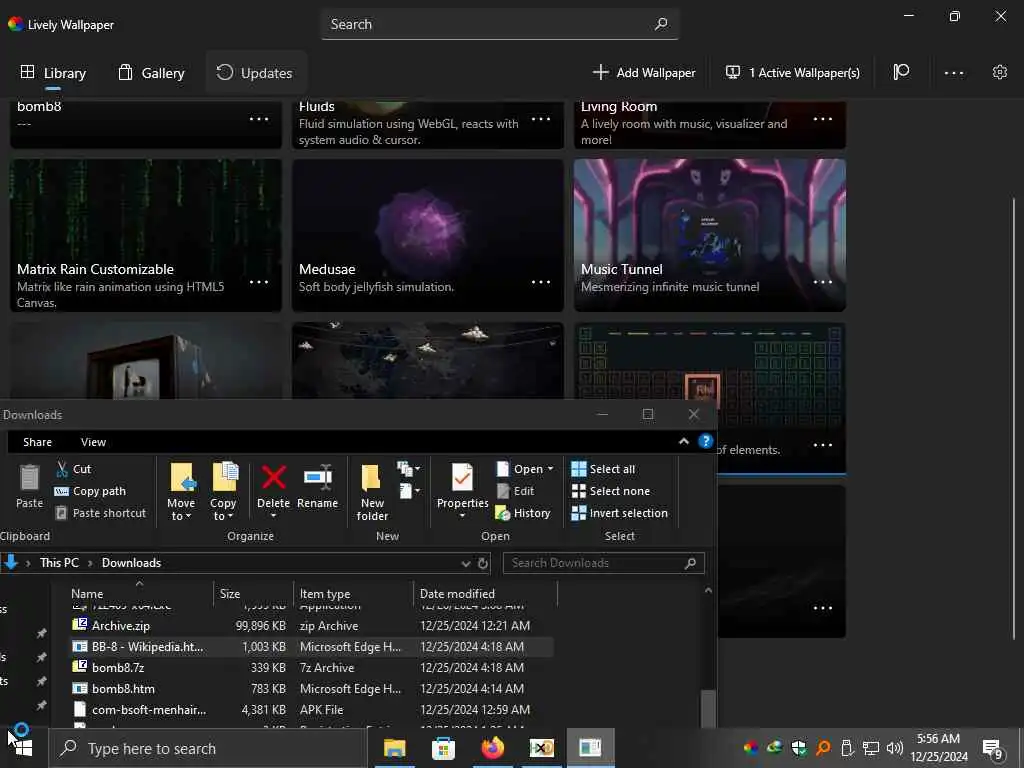Open the Copy to dropdown

[x=223, y=491]
